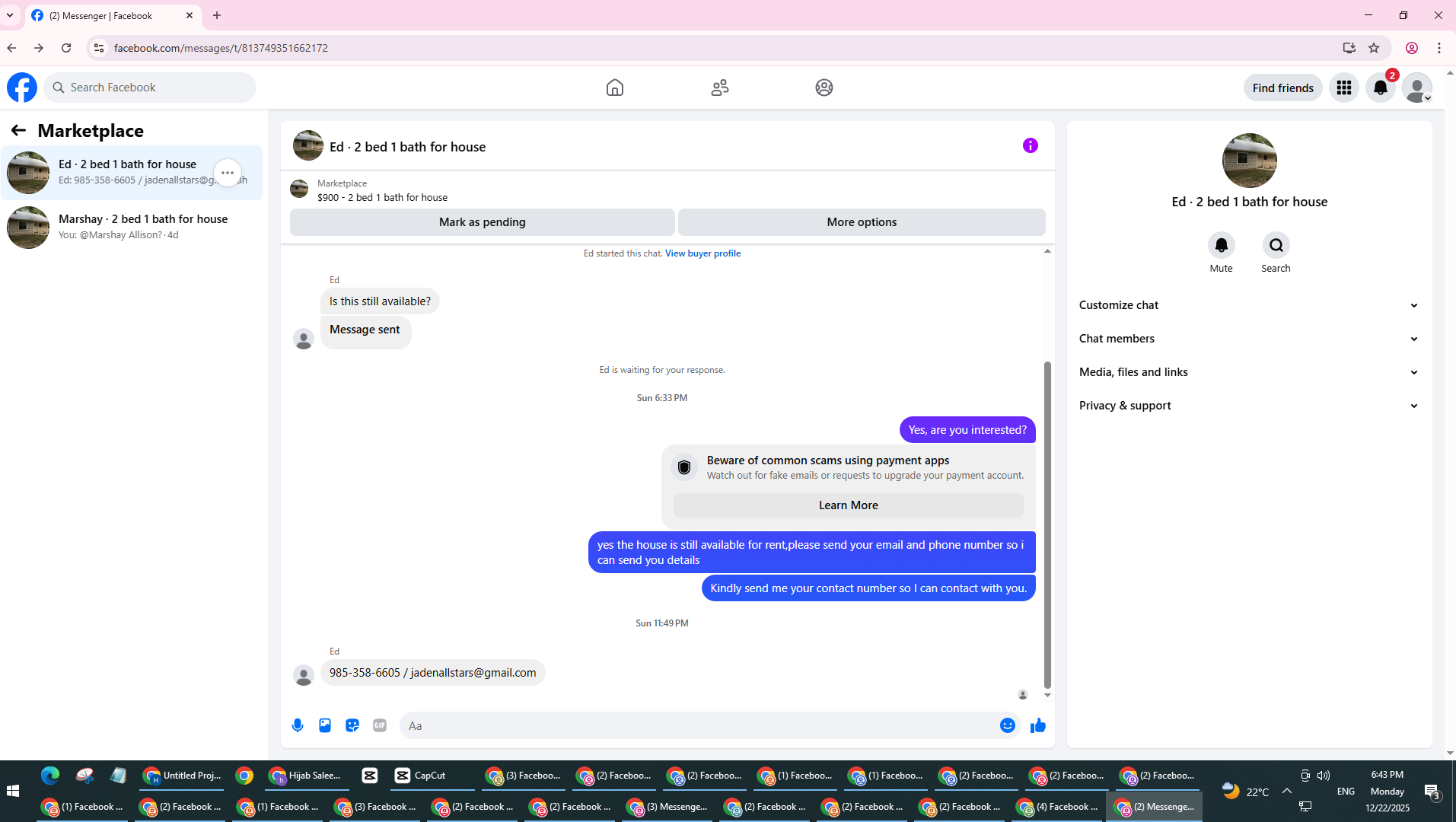The width and height of the screenshot is (1456, 822).
Task: Open the $900 Marketplace listing thumbnail
Action: [299, 189]
